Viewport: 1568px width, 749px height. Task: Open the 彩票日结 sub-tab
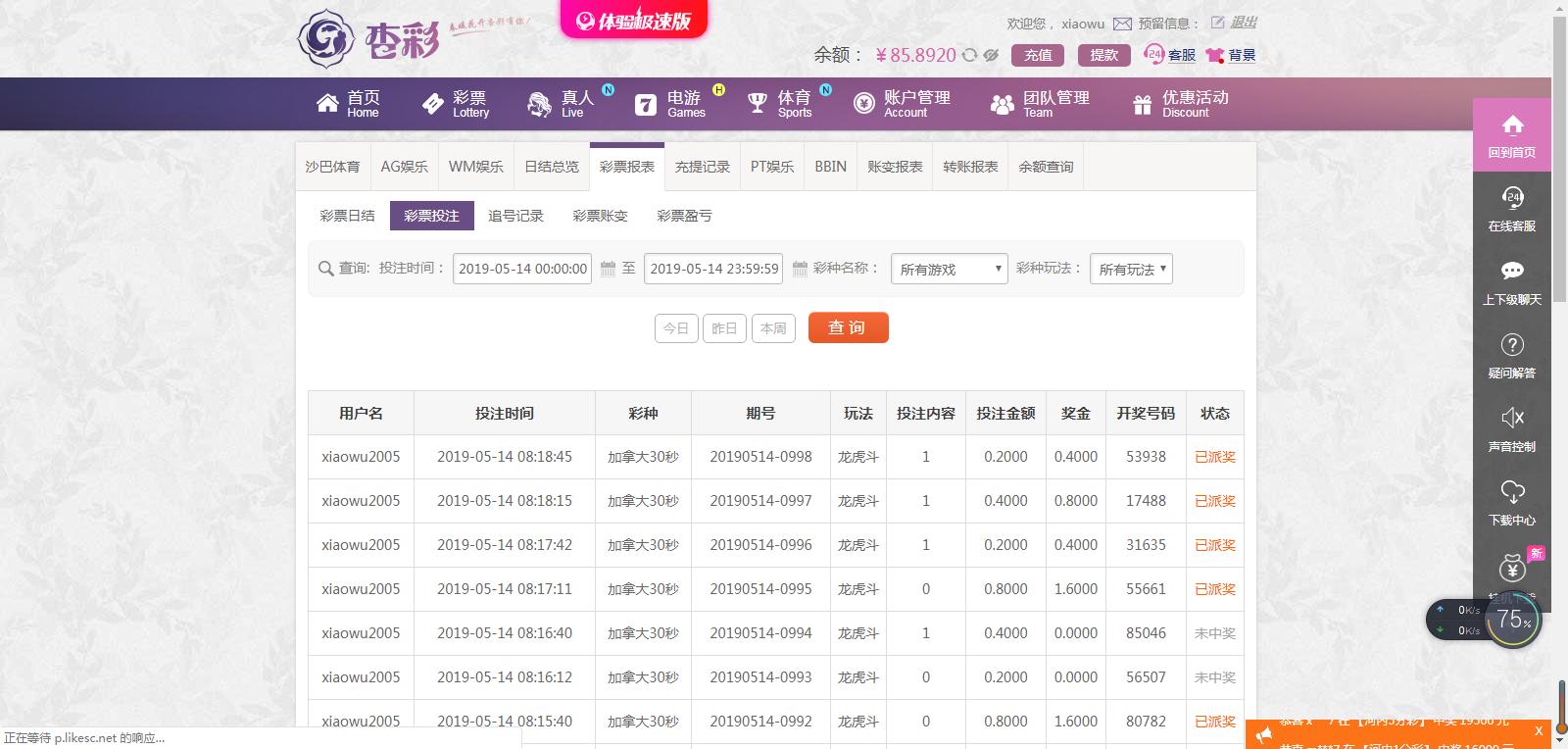[x=347, y=216]
